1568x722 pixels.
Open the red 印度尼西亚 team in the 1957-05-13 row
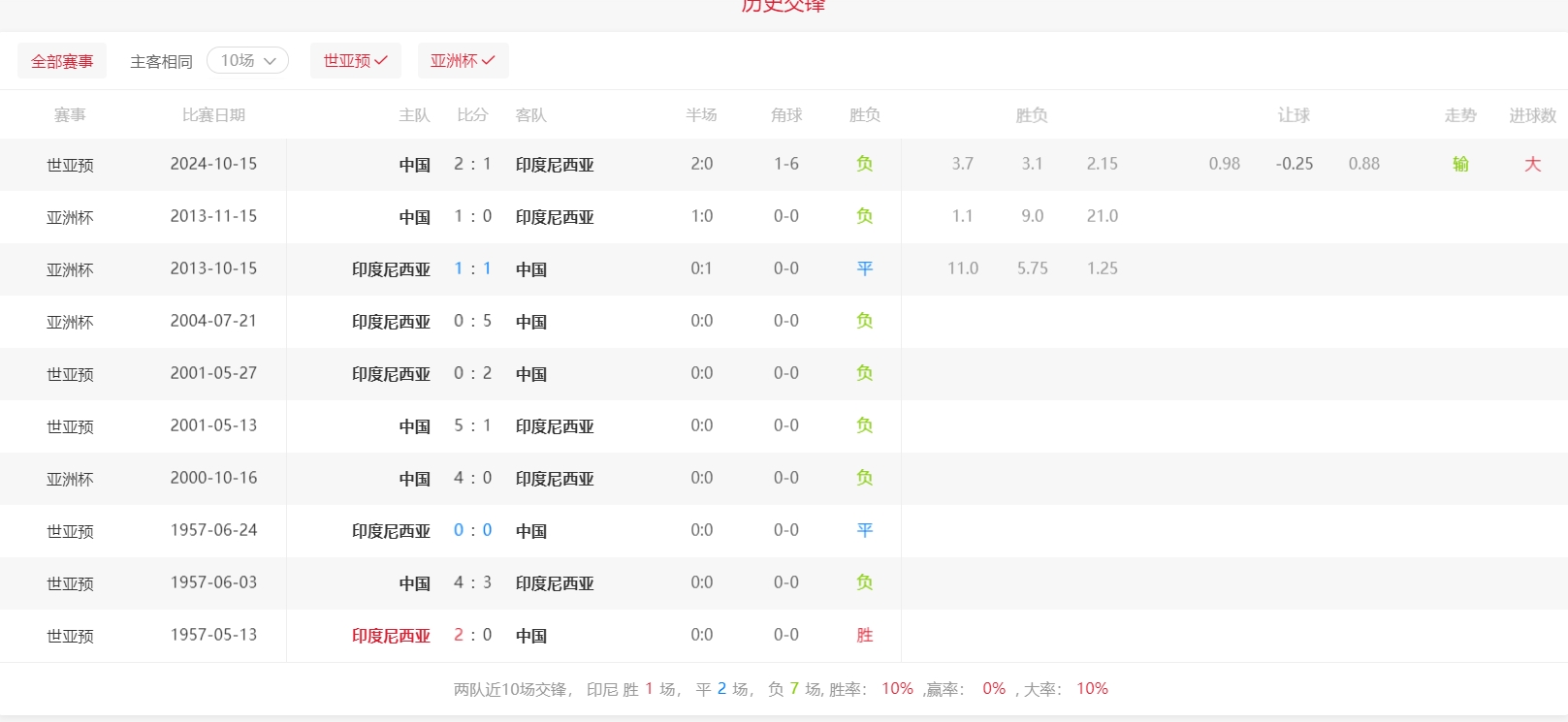coord(391,636)
